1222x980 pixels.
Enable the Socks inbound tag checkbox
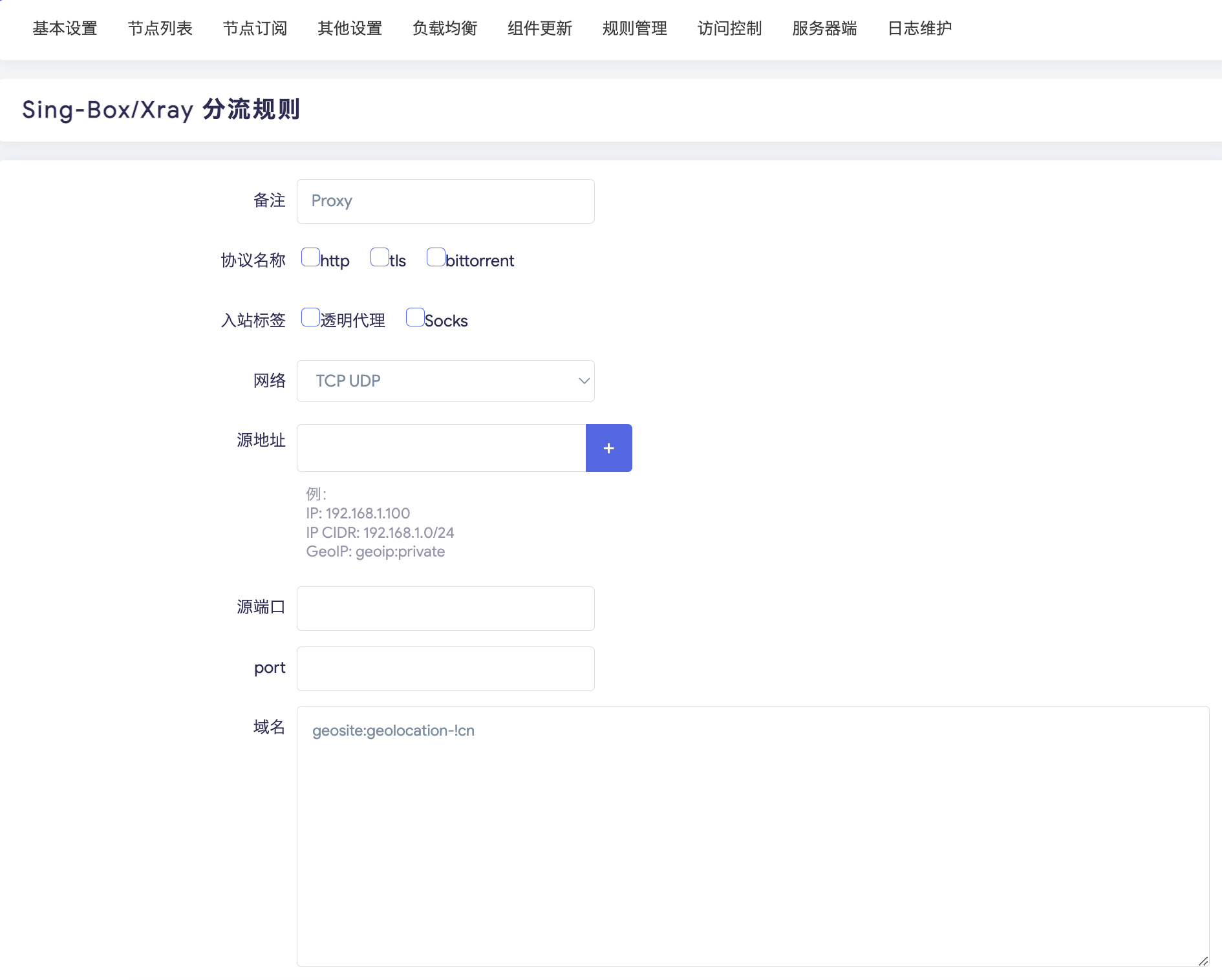point(414,317)
